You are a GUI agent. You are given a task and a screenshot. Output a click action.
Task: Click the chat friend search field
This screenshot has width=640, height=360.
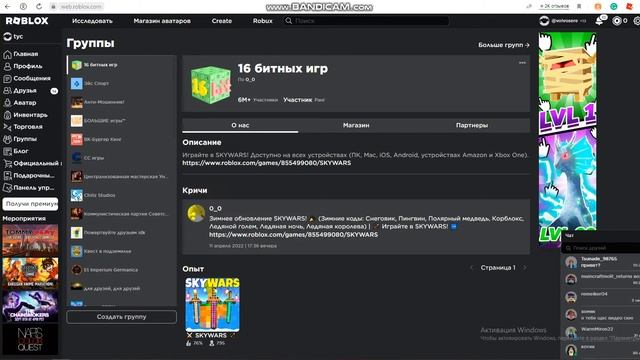601,248
